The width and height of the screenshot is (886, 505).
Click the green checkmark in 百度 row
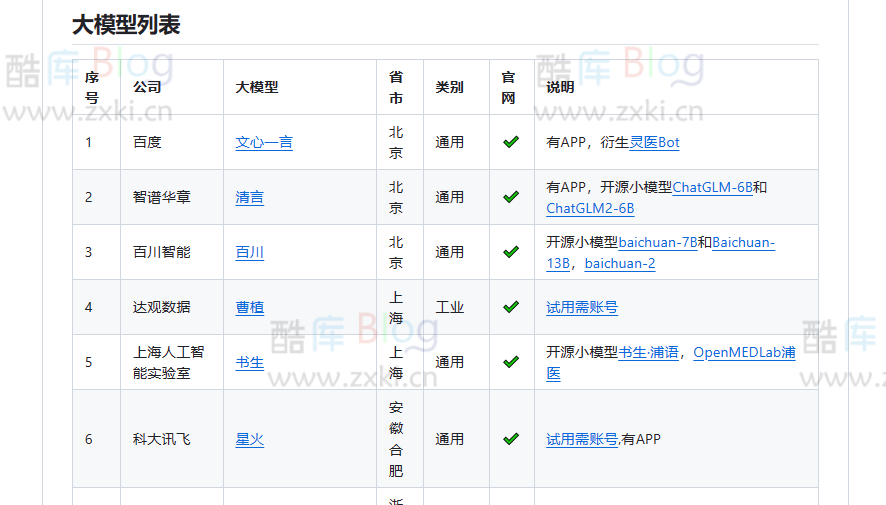click(511, 142)
